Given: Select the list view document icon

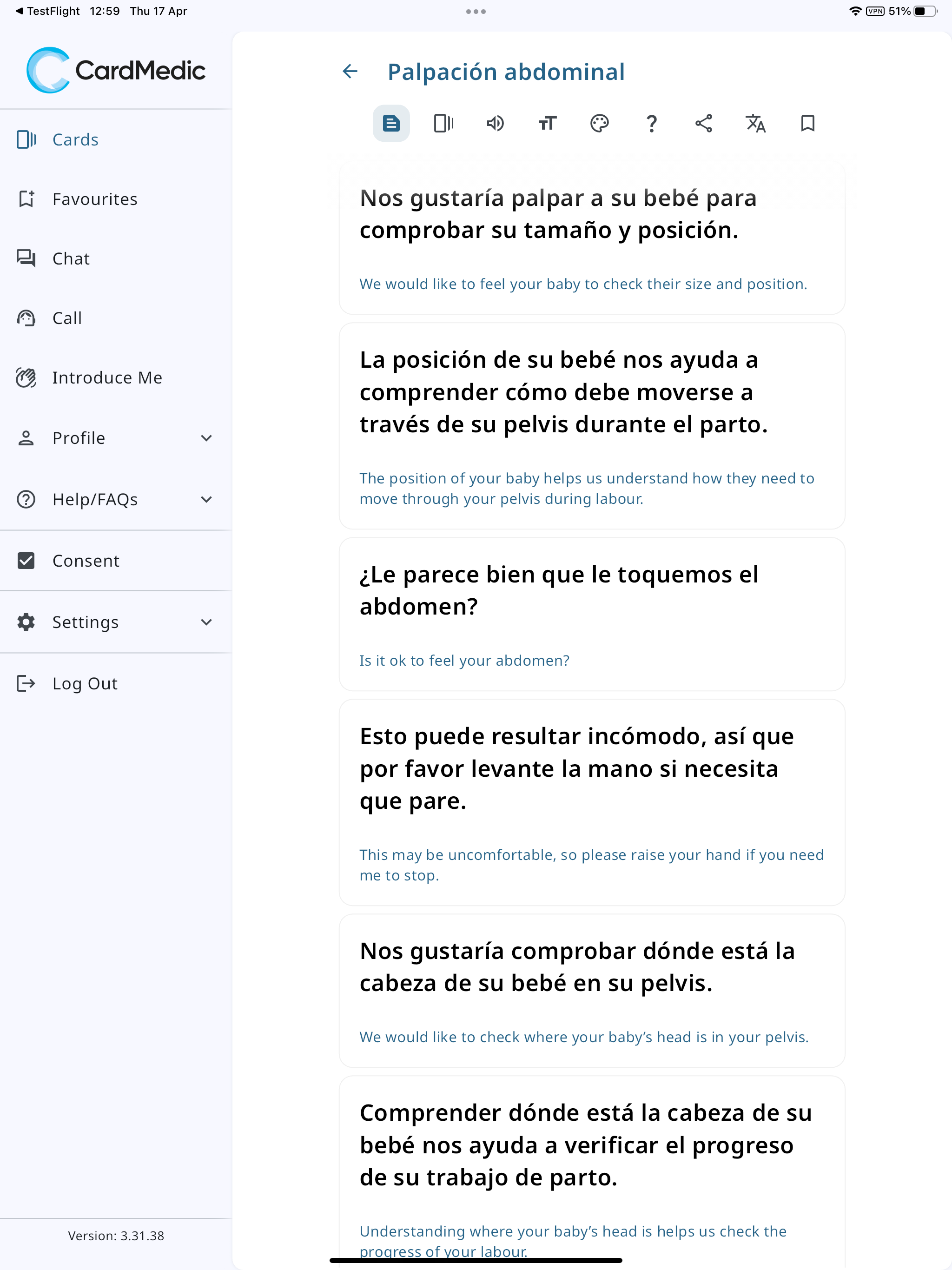Looking at the screenshot, I should pos(391,124).
